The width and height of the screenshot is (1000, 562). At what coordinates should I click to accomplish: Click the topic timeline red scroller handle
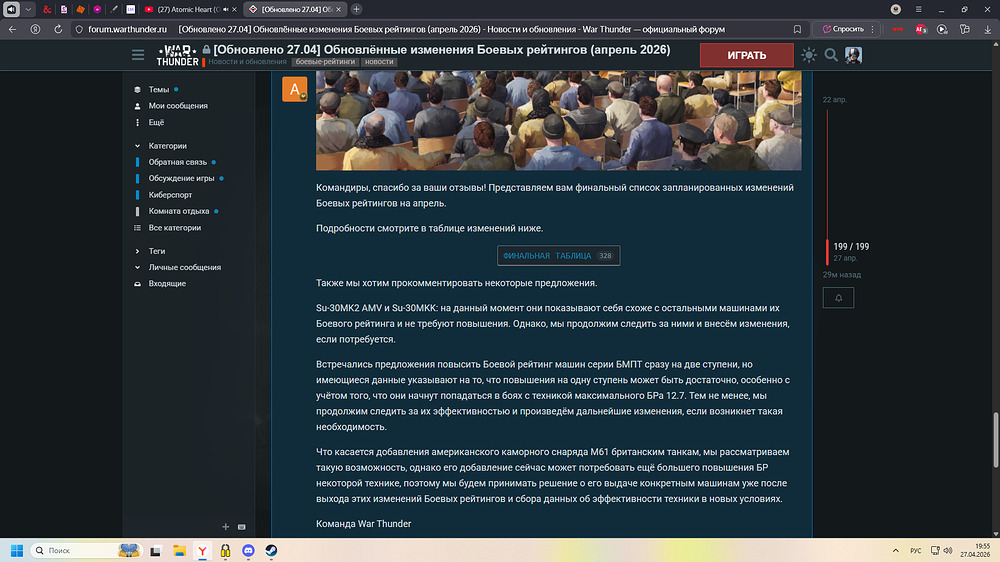(x=827, y=252)
